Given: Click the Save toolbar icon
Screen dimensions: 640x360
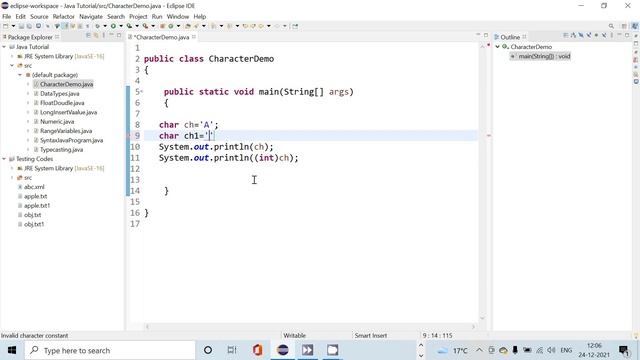Looking at the screenshot, I should click(21, 26).
